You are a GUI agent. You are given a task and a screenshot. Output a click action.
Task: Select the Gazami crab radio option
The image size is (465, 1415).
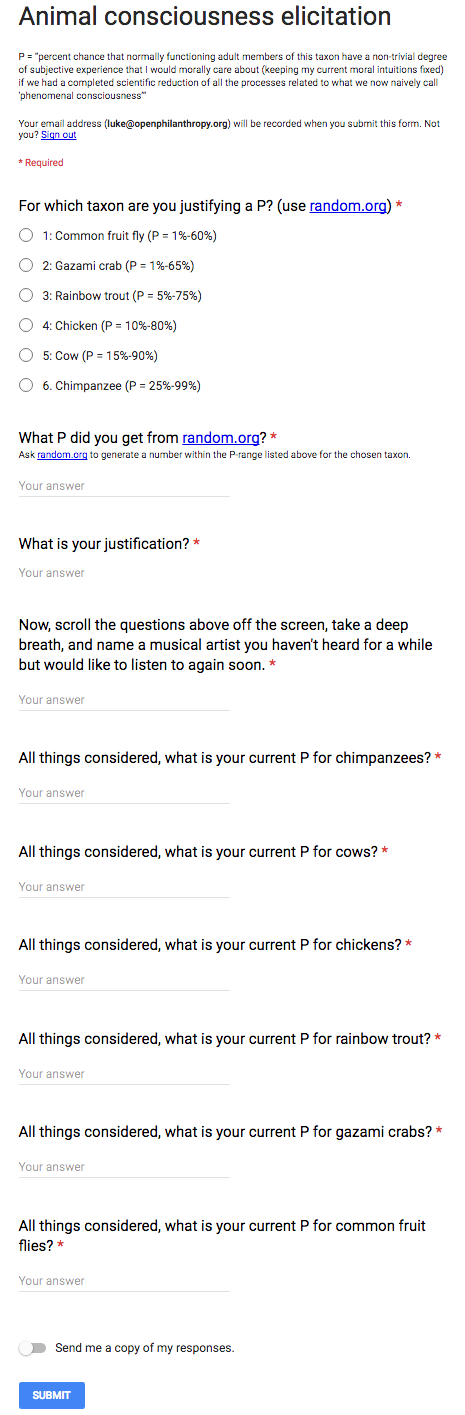click(x=26, y=266)
